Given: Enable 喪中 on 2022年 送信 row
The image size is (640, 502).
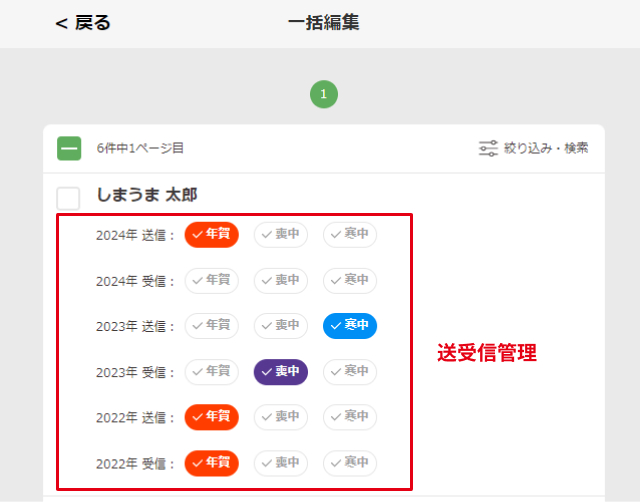Looking at the screenshot, I should tap(281, 417).
